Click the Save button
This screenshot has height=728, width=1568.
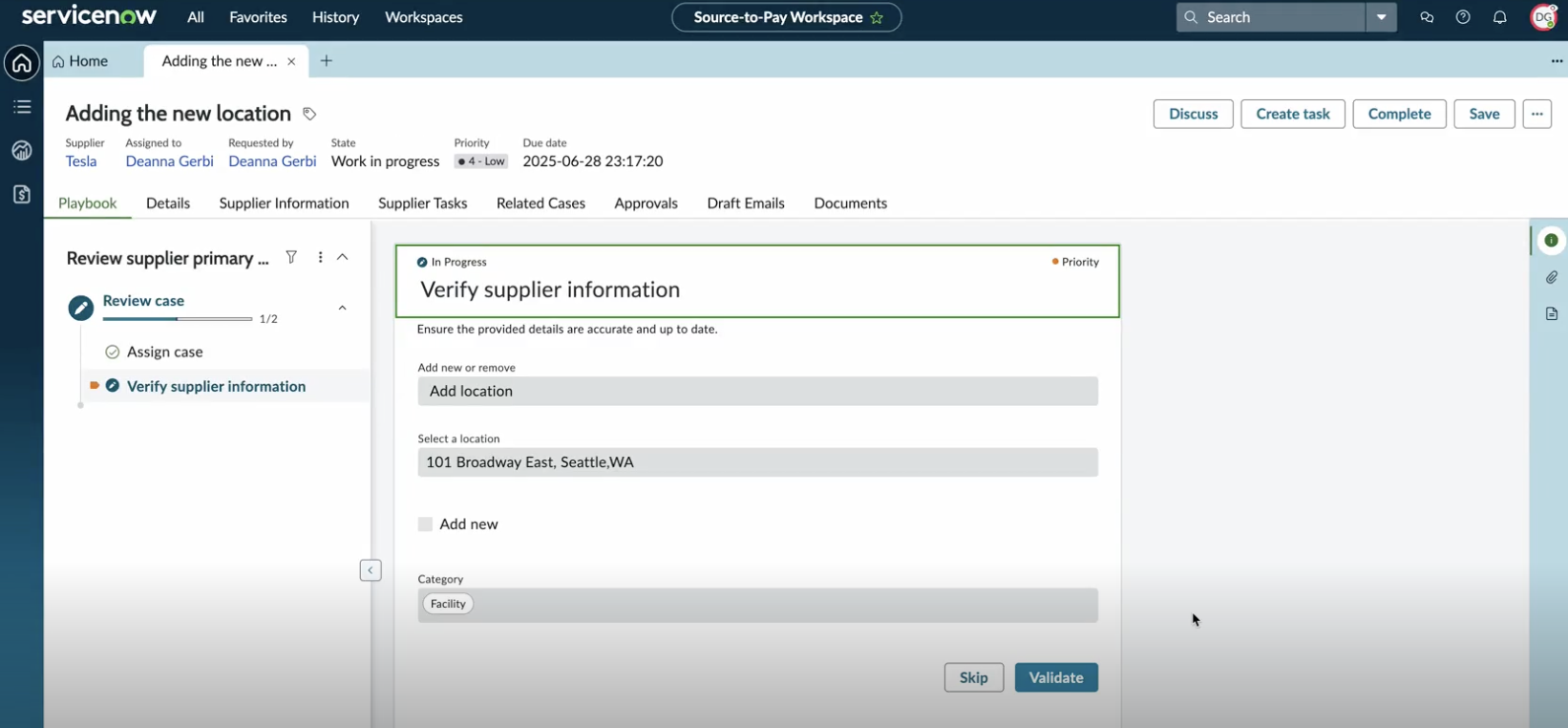tap(1484, 114)
